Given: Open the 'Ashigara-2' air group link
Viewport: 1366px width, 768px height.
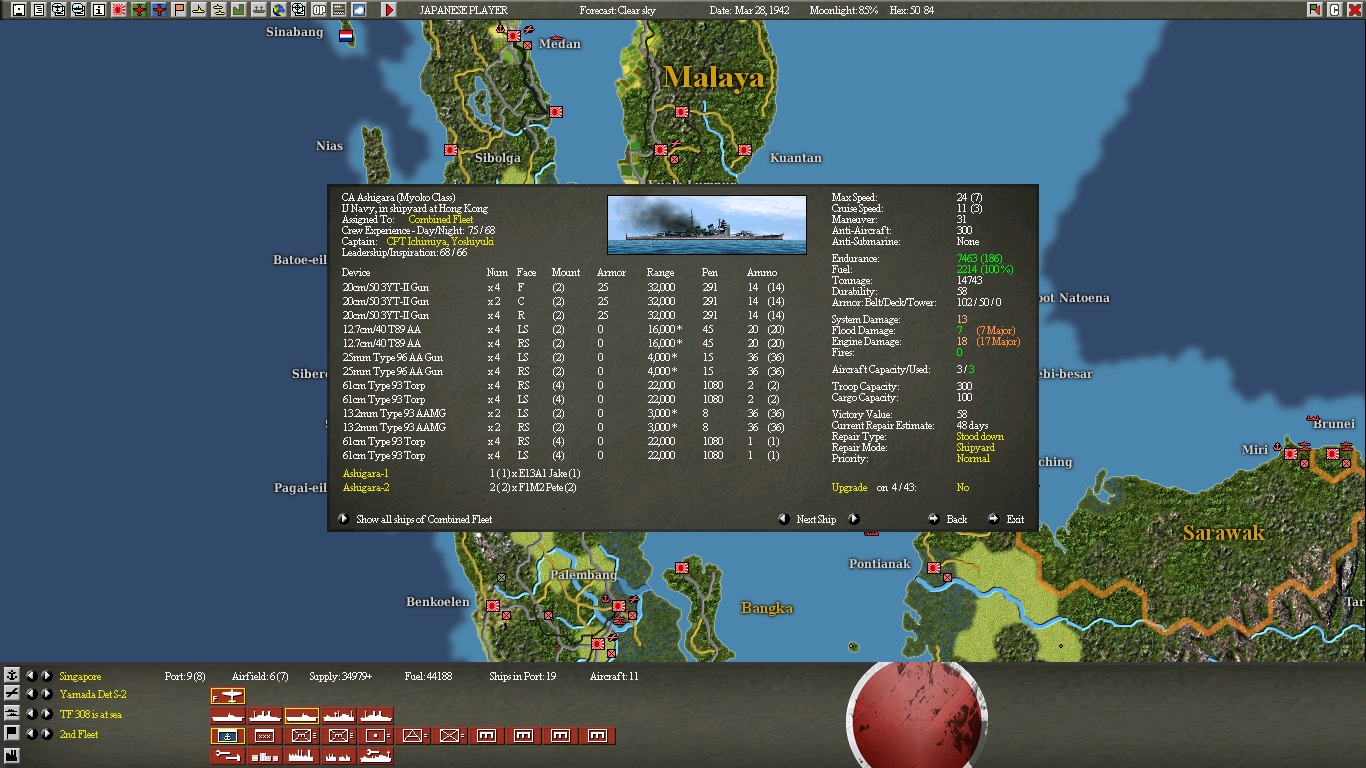Looking at the screenshot, I should 366,488.
